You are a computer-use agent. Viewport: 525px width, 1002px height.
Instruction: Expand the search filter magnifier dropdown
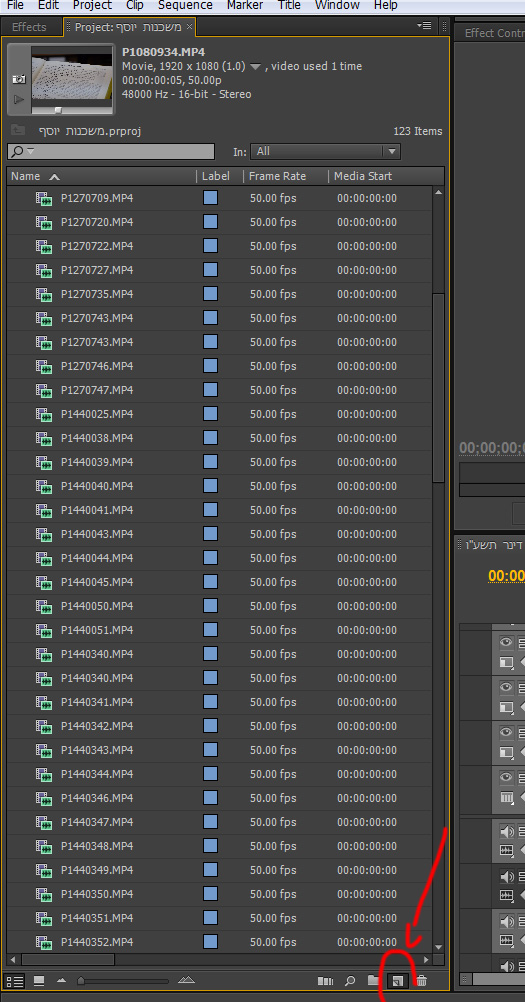point(22,151)
